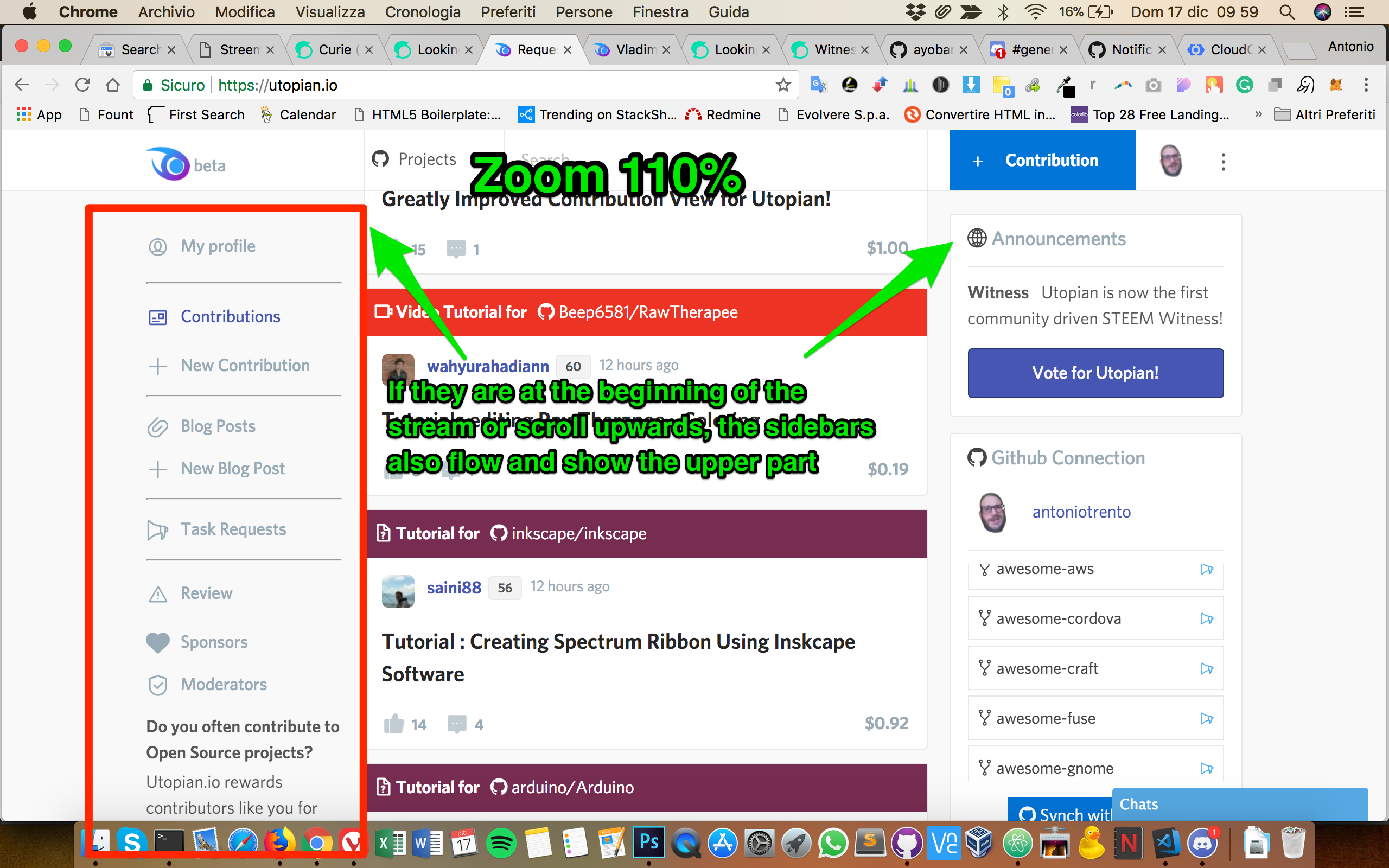Expand the Altri Preferiti bookmarks folder

[x=1324, y=115]
